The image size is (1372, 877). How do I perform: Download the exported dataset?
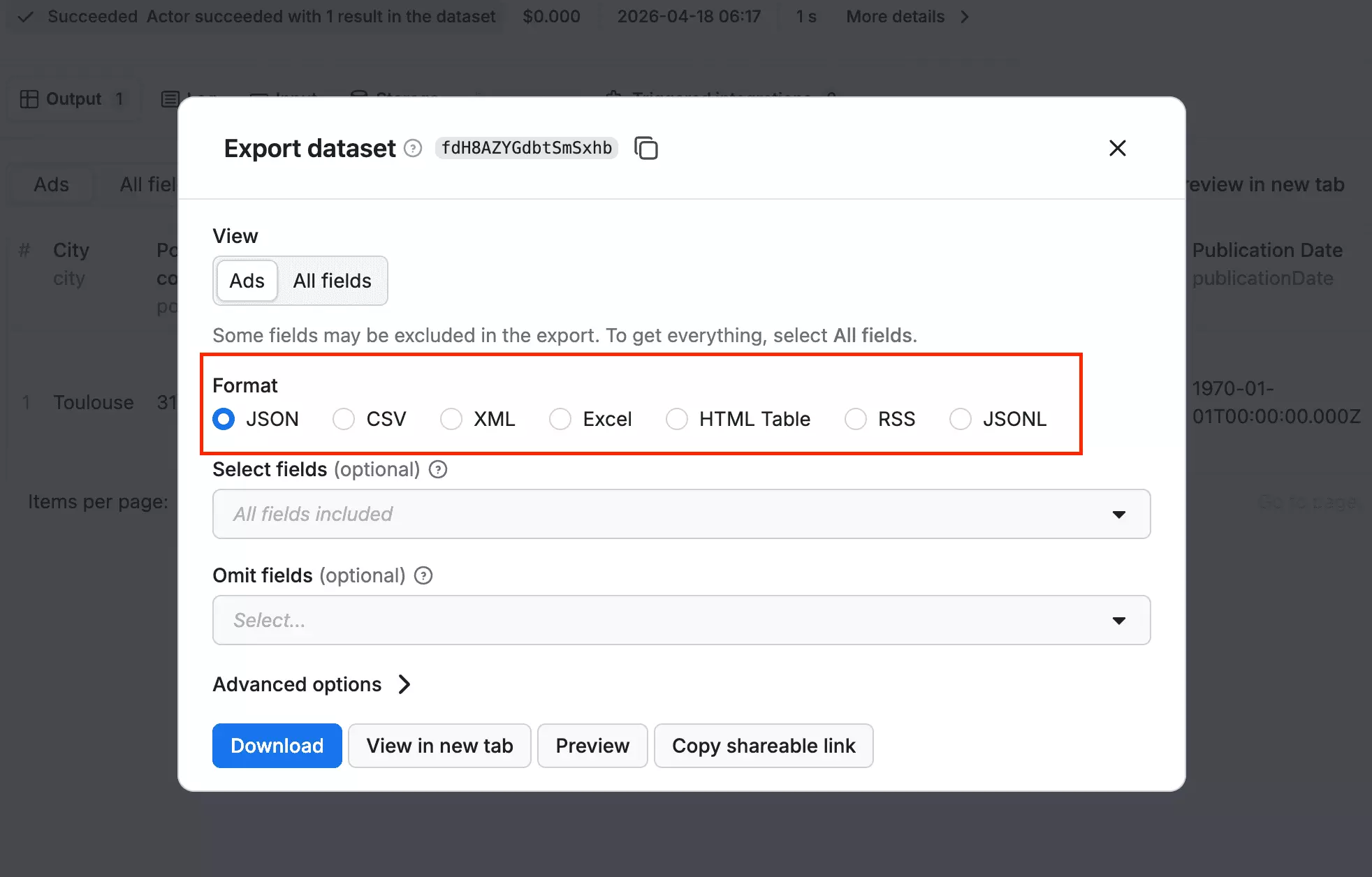(277, 746)
